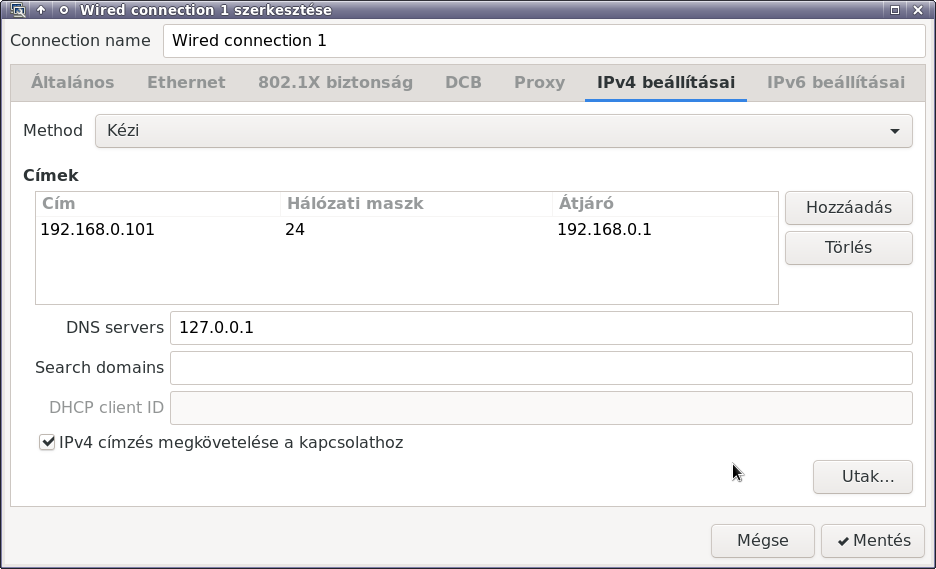This screenshot has width=936, height=569.
Task: Close the connection editor window
Action: point(918,10)
